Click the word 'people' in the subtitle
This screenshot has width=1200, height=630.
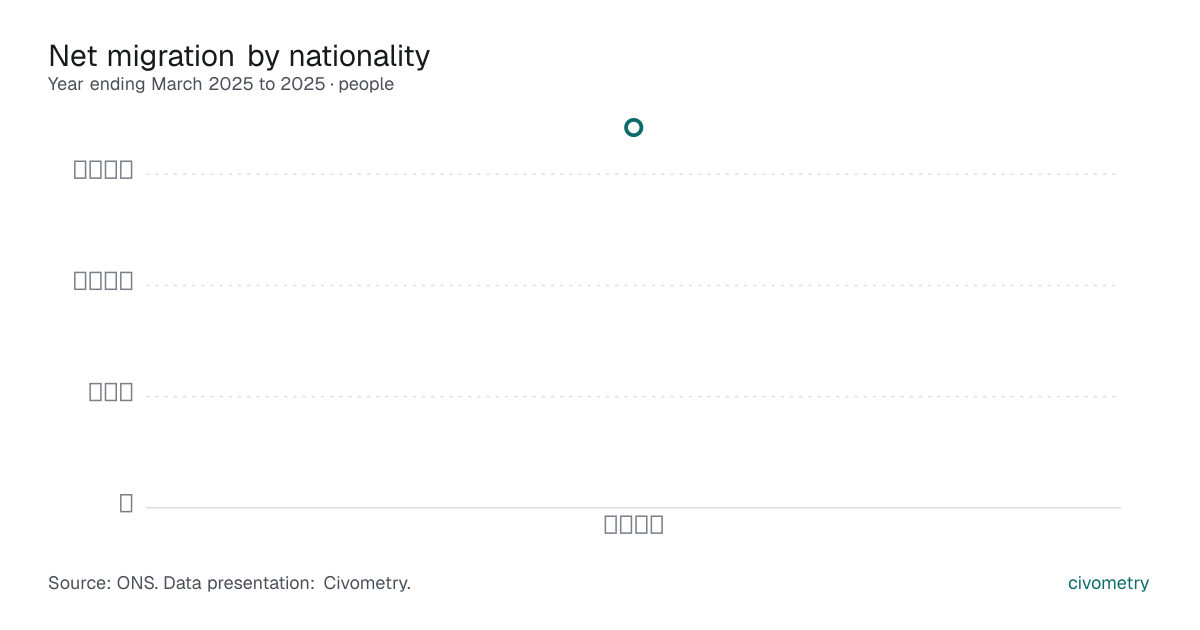366,85
